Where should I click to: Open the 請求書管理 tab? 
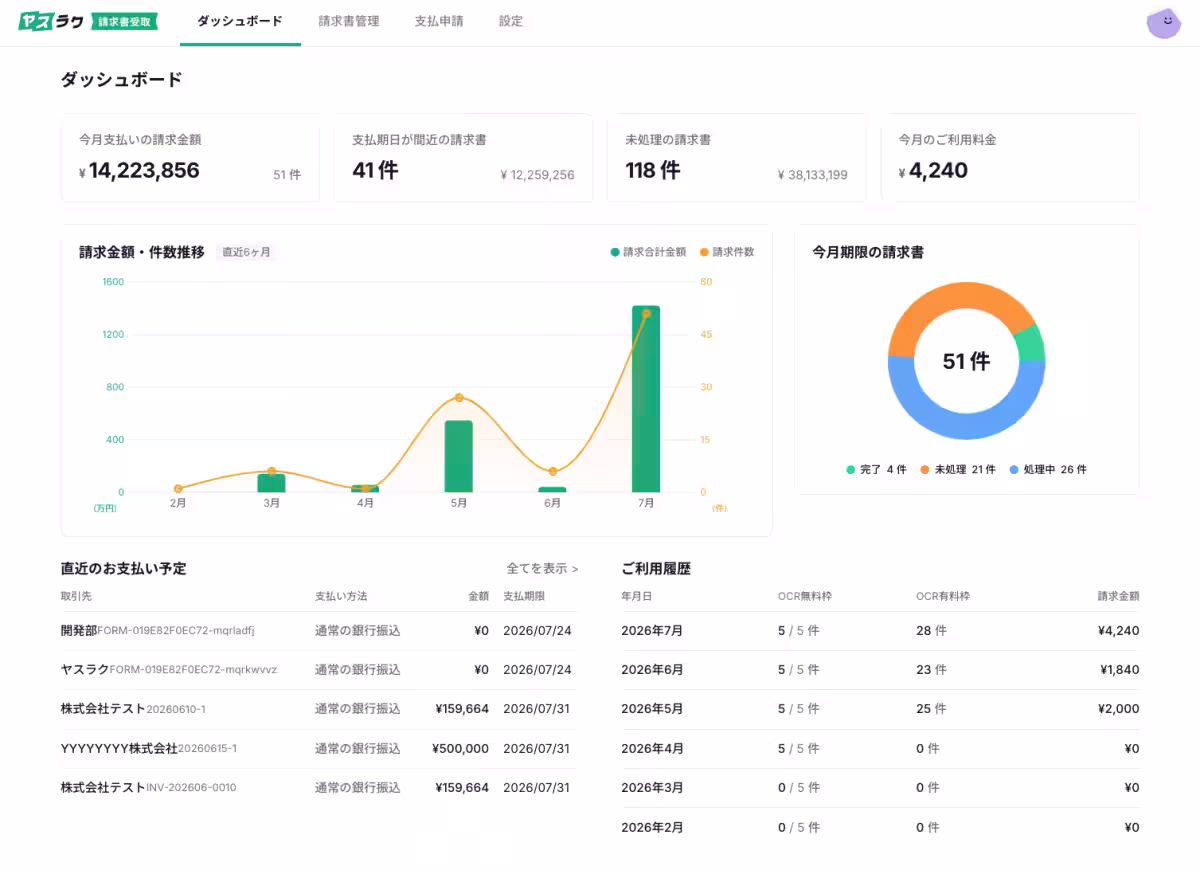point(349,21)
